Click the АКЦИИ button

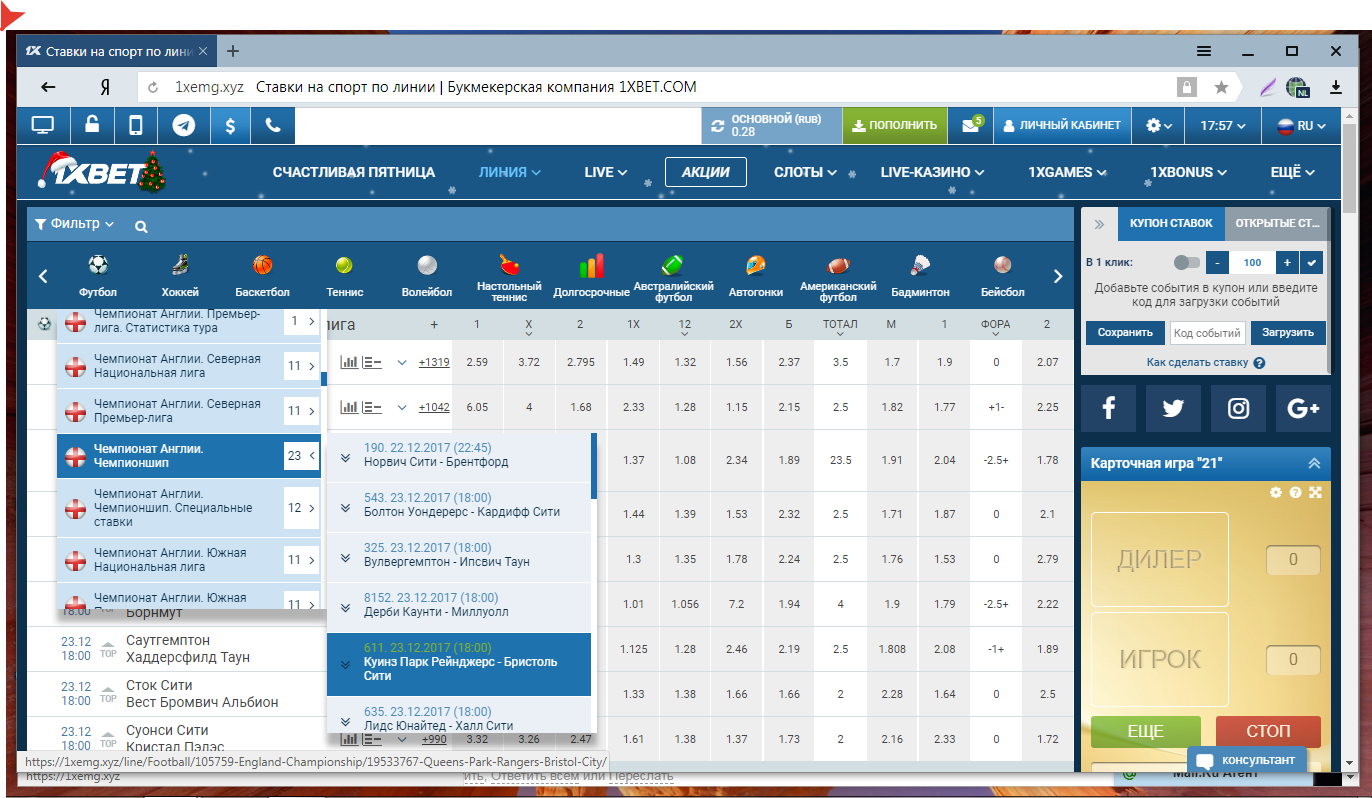(x=705, y=172)
